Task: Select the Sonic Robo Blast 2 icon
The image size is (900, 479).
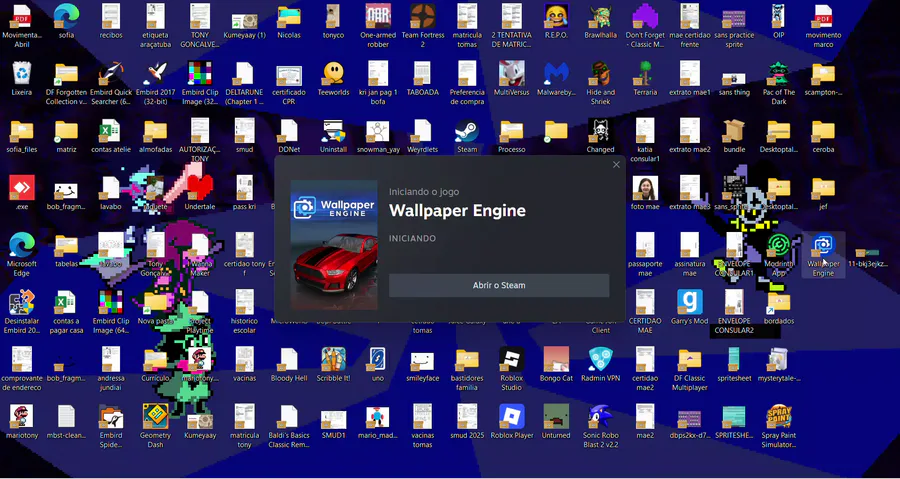Action: point(600,427)
